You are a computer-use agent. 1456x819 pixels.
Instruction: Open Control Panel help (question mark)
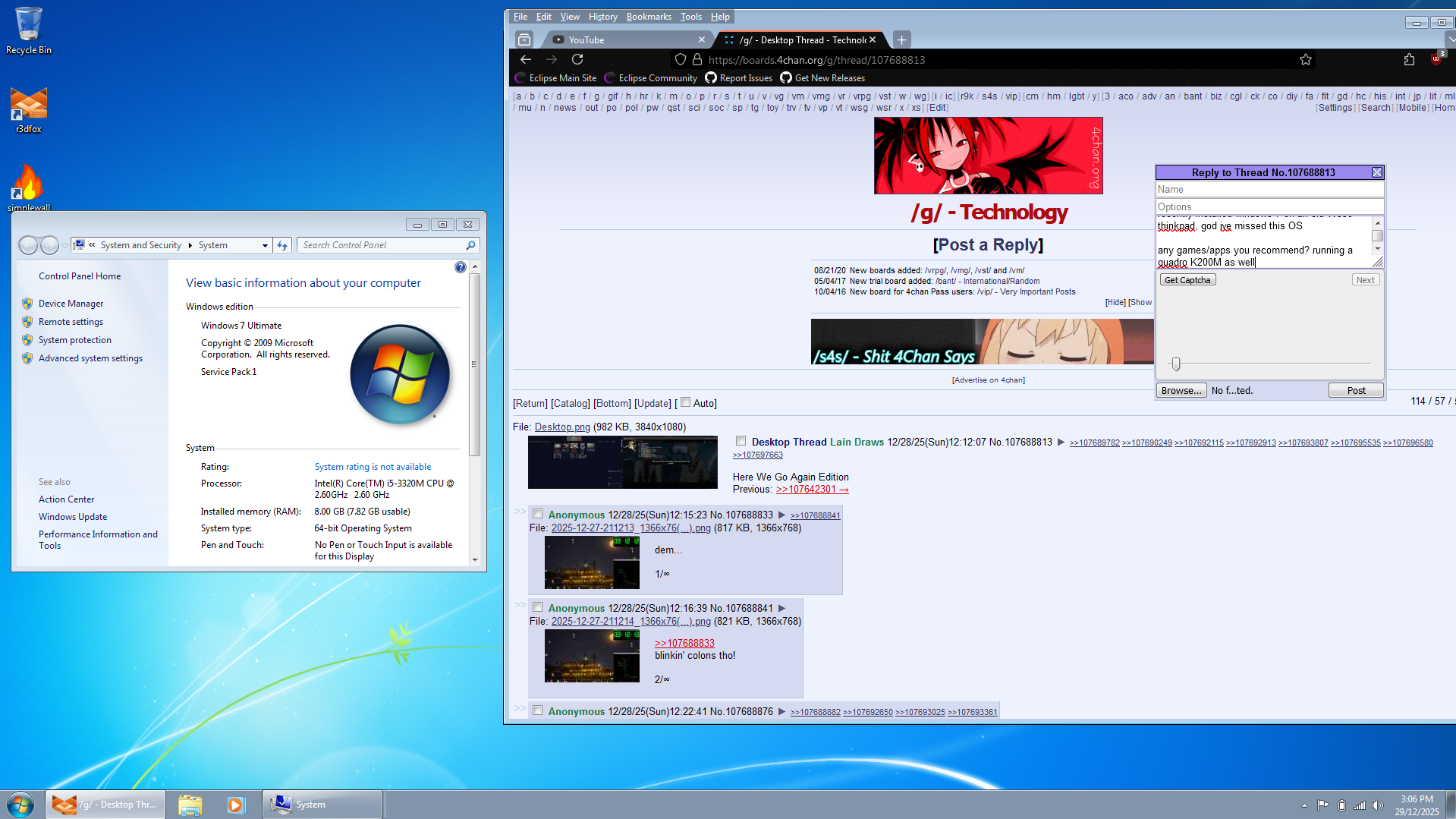460,267
